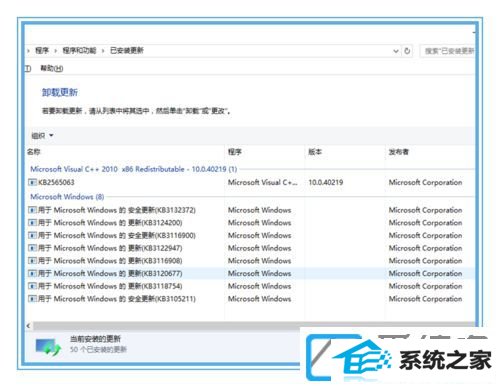Click Microsoft Visual C+... program cell
This screenshot has height=387, width=500.
click(x=263, y=182)
